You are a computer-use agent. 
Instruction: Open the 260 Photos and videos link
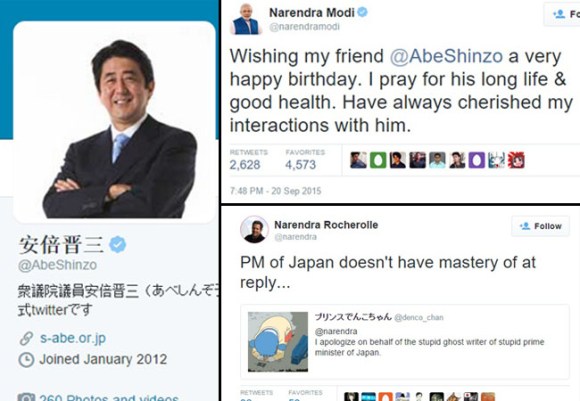109,397
